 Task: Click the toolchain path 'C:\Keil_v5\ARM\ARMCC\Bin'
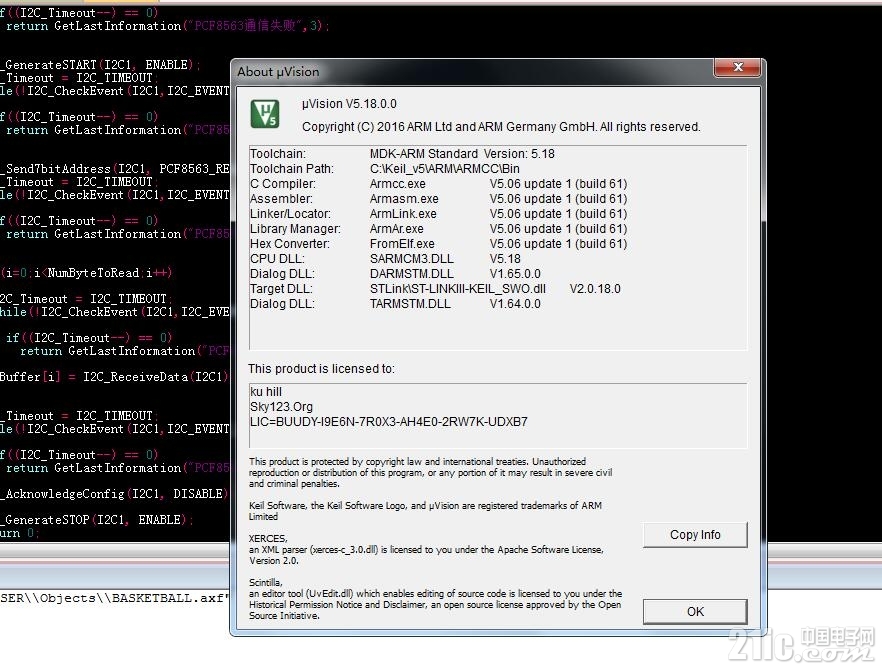[x=444, y=169]
